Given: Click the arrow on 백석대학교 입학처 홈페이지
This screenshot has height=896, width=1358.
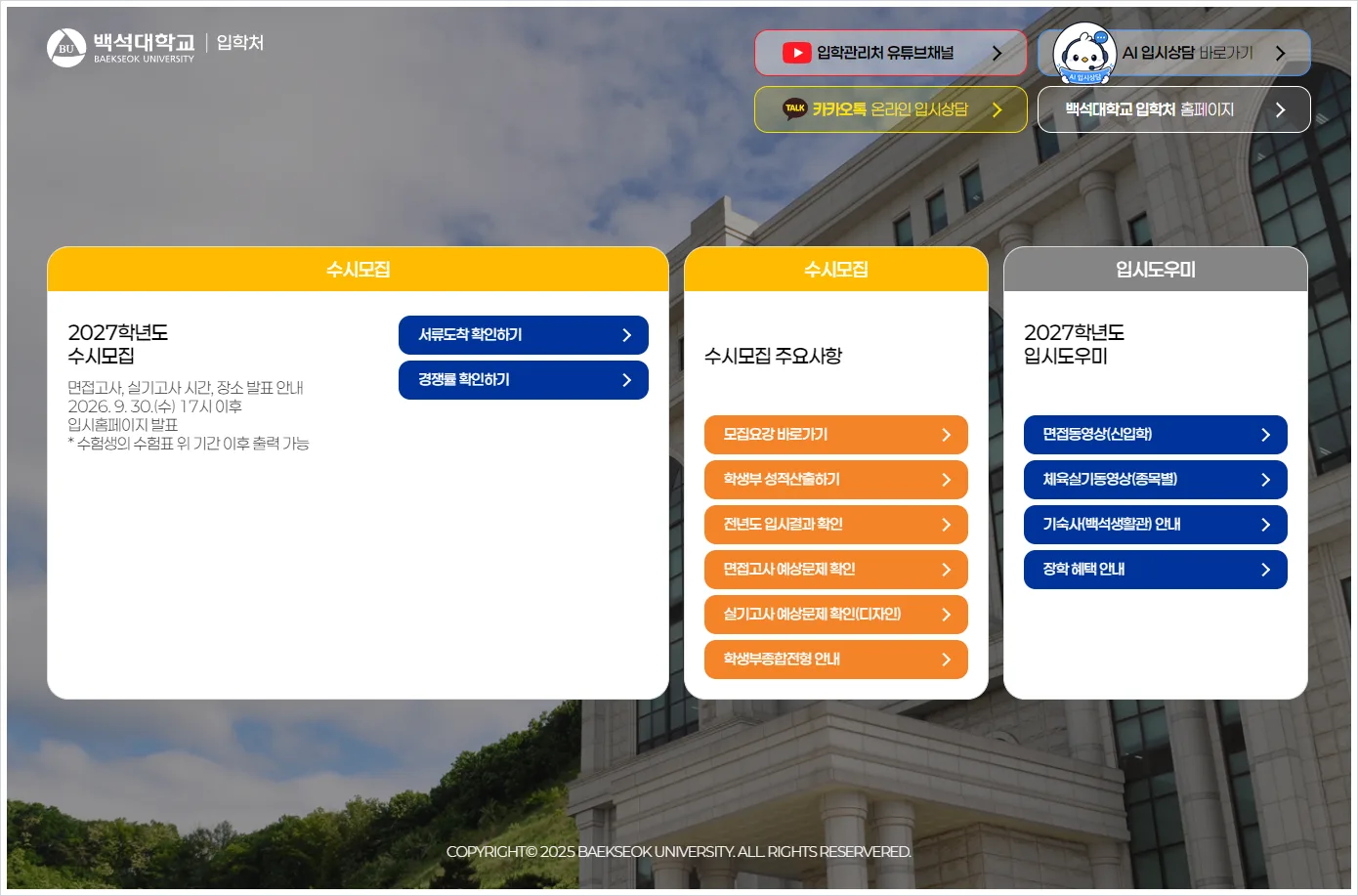Looking at the screenshot, I should [x=1280, y=110].
